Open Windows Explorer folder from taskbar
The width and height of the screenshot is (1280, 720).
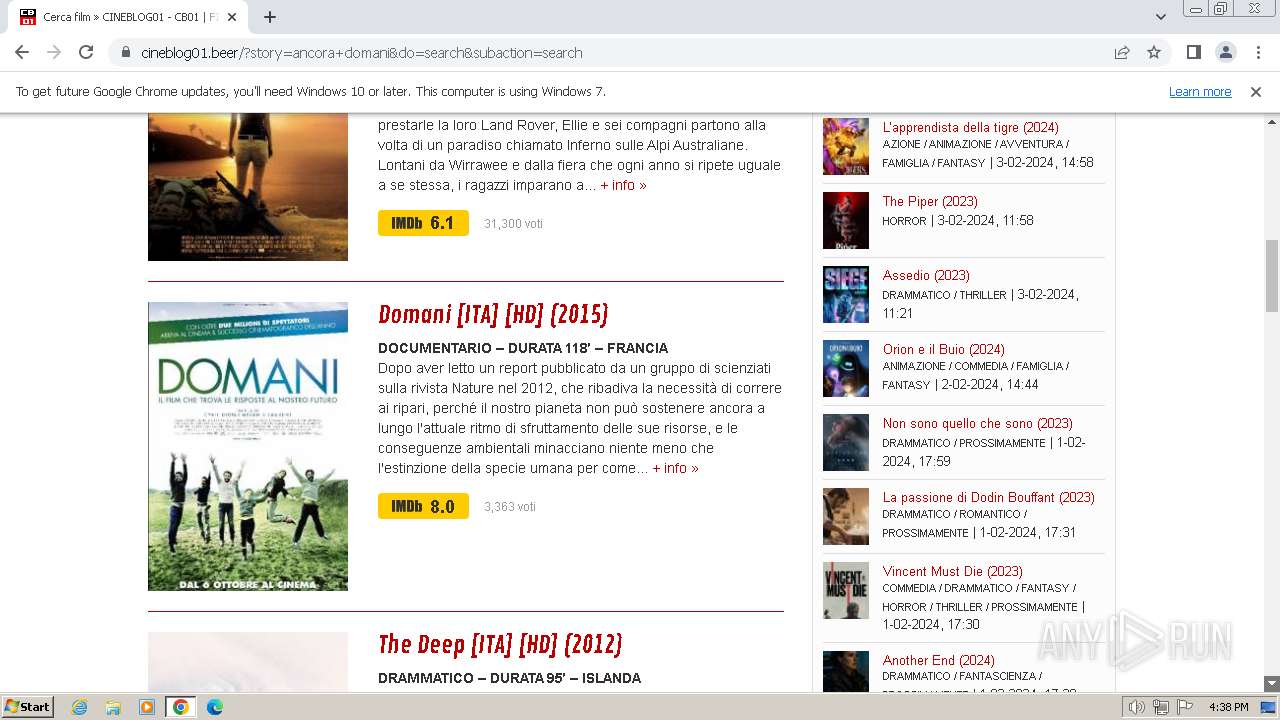pyautogui.click(x=113, y=707)
